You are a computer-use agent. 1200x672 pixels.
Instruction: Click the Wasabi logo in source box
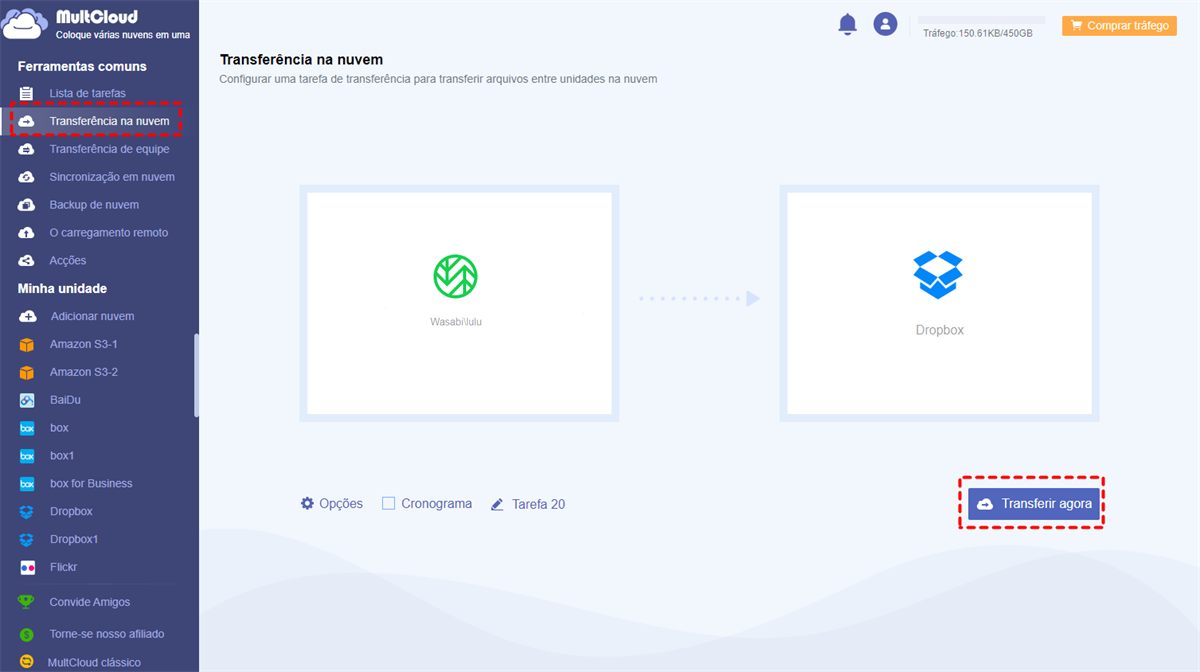pyautogui.click(x=455, y=276)
